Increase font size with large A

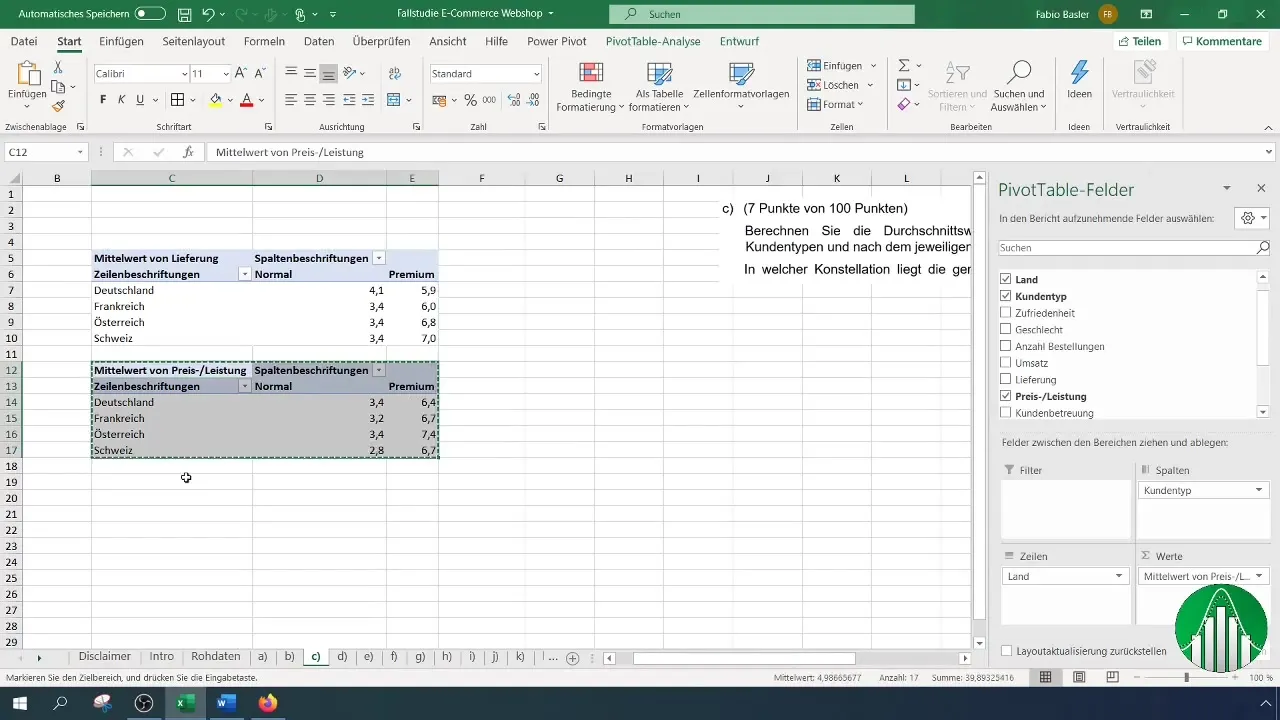click(240, 74)
